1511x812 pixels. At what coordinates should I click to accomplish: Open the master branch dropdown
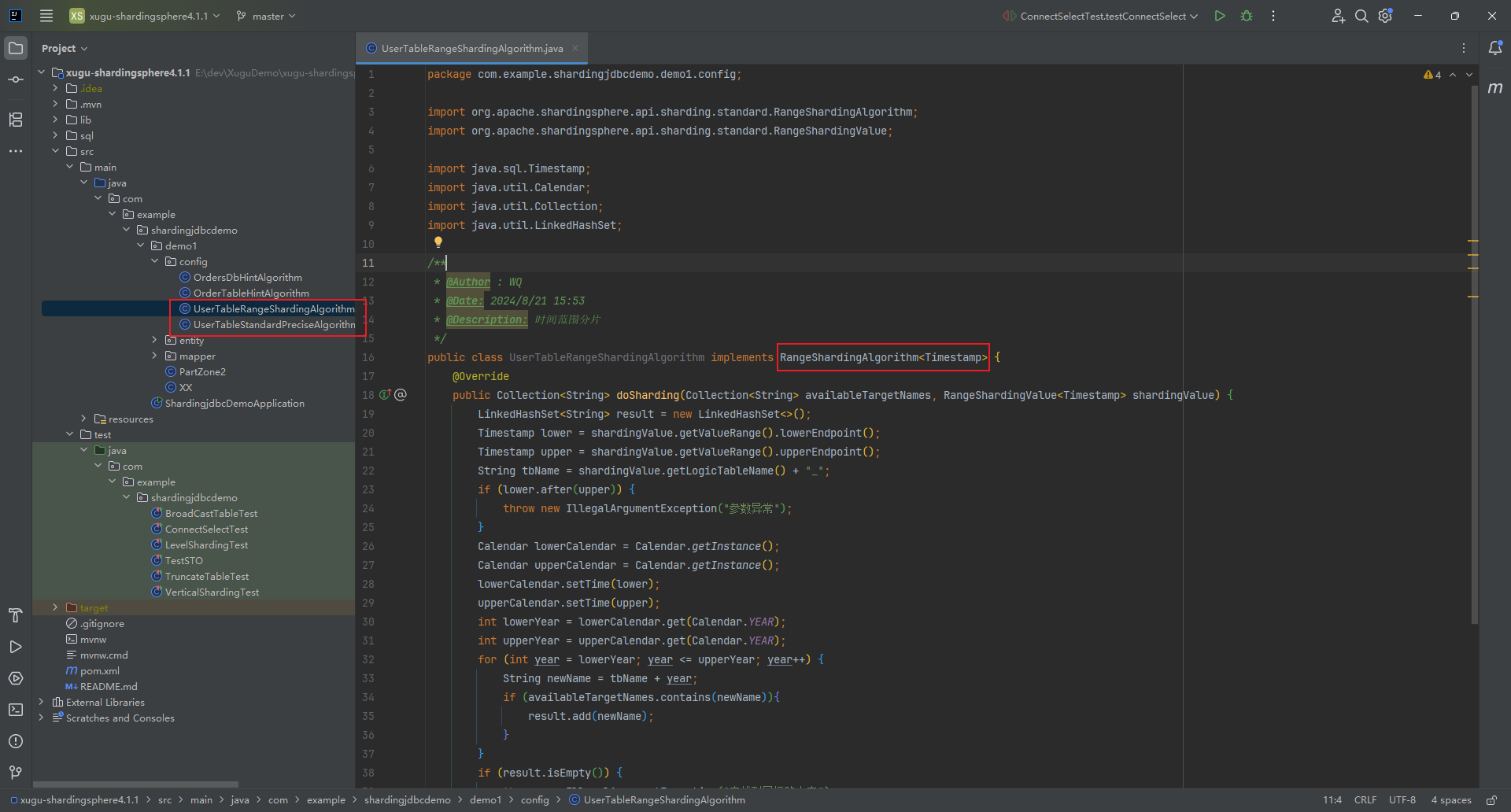click(266, 16)
